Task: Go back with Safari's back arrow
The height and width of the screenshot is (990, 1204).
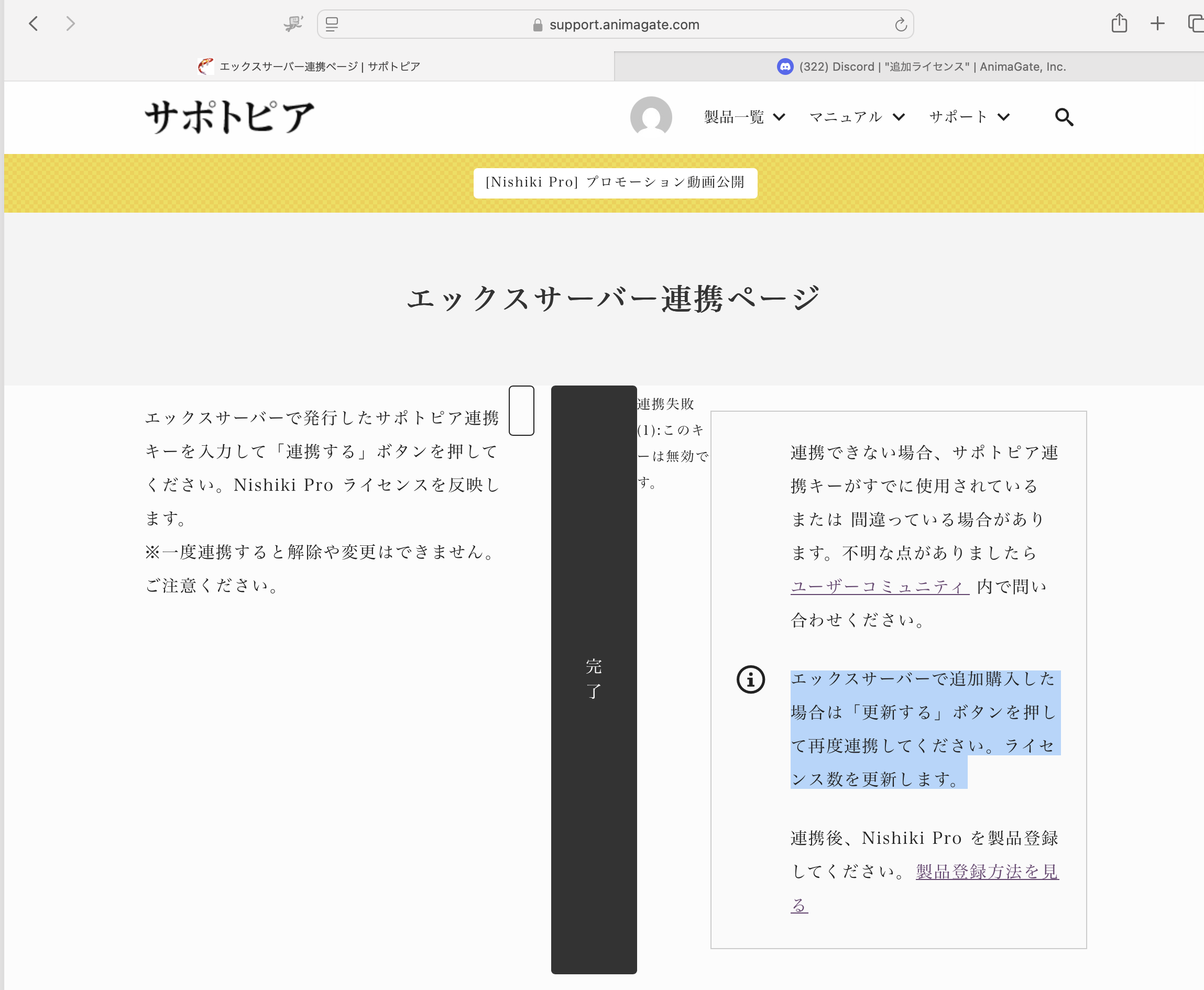Action: point(34,24)
